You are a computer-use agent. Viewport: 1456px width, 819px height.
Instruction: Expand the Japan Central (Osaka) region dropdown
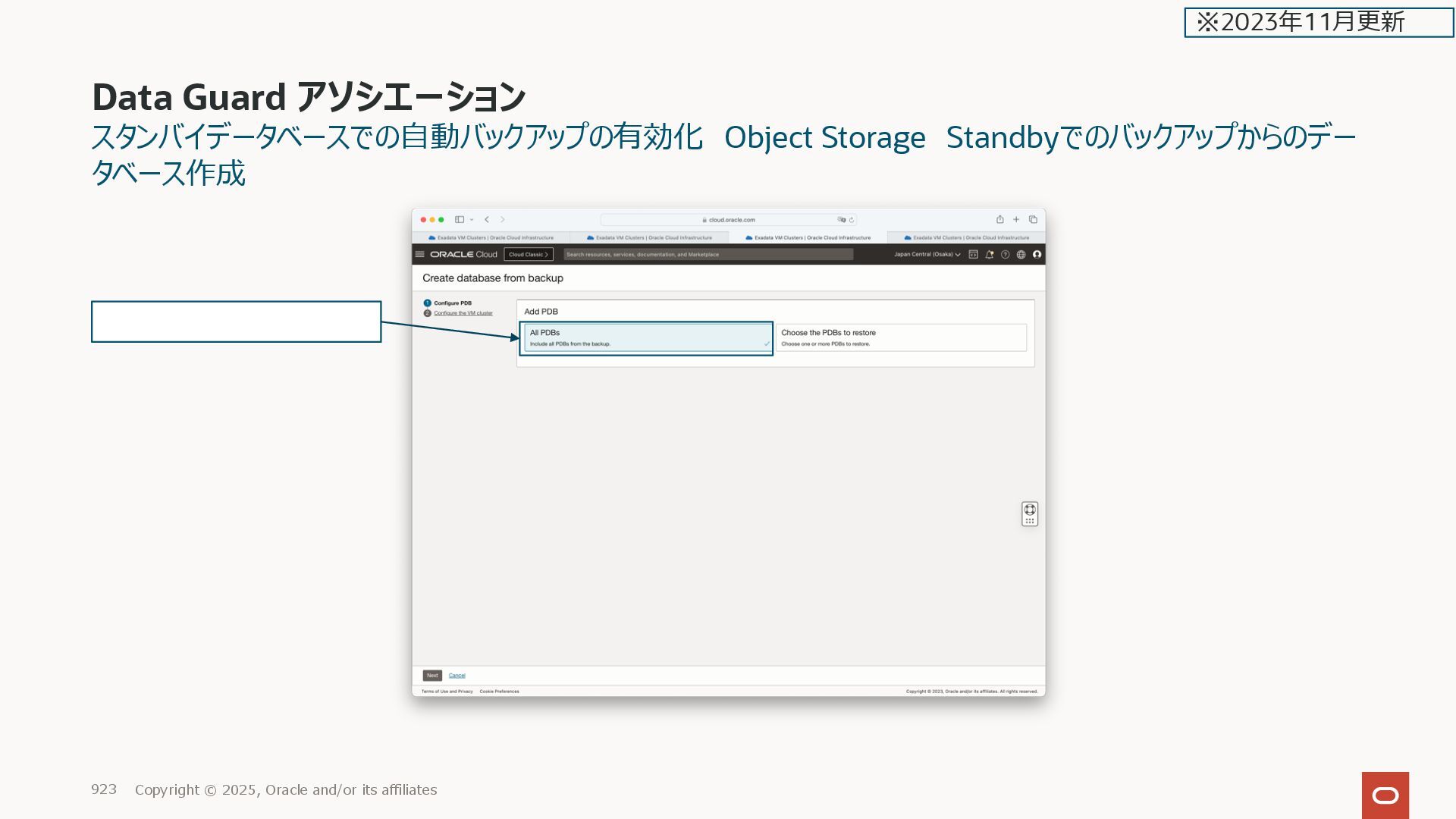(x=927, y=254)
